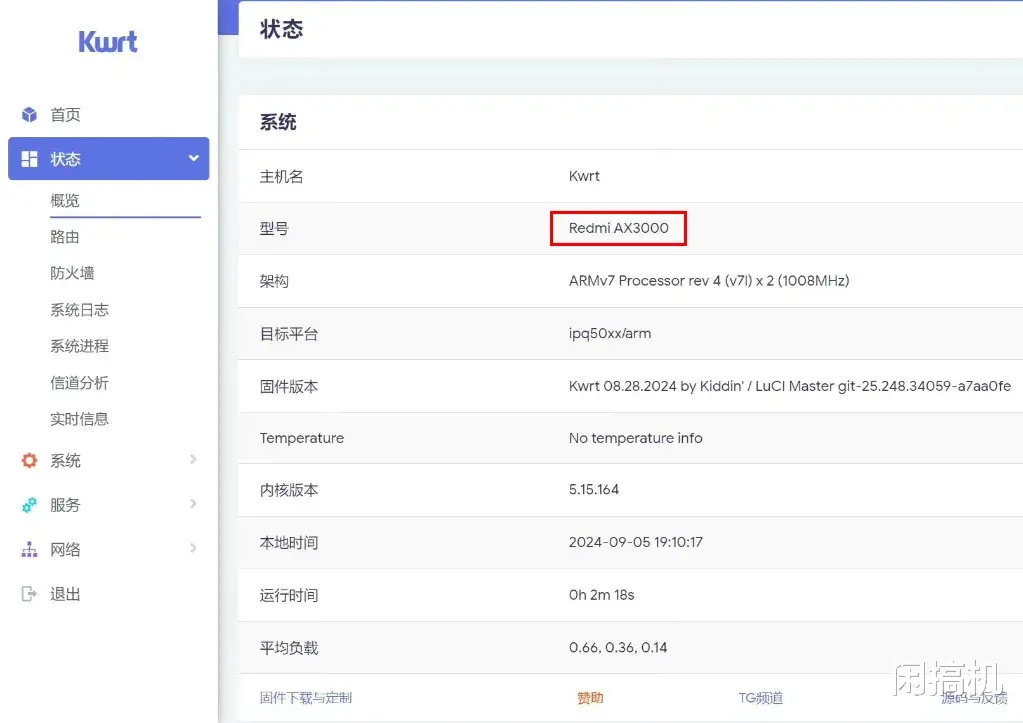Open the 源码与反馈 link

[974, 698]
